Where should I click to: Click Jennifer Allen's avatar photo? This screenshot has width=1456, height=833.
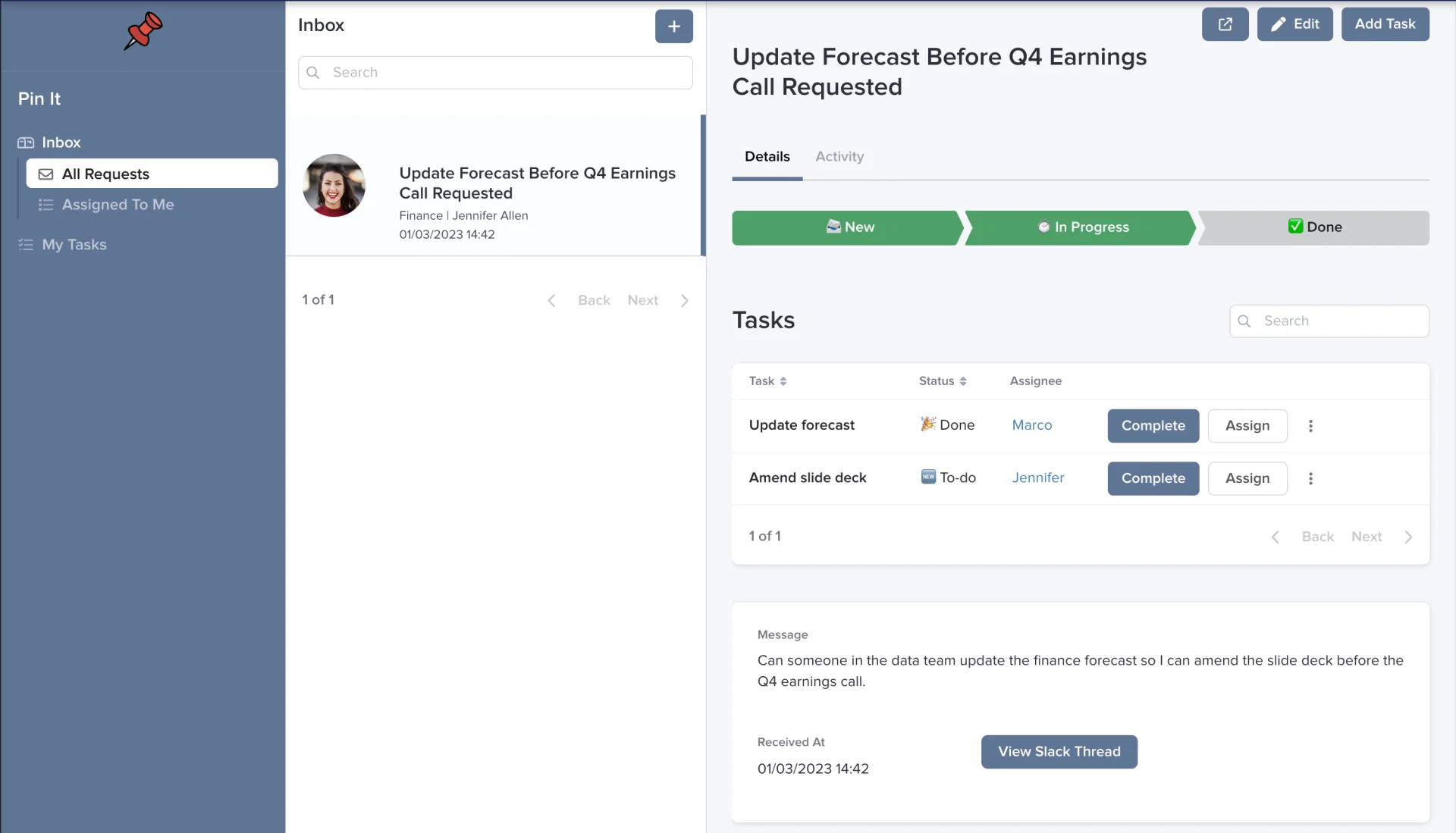pos(334,186)
